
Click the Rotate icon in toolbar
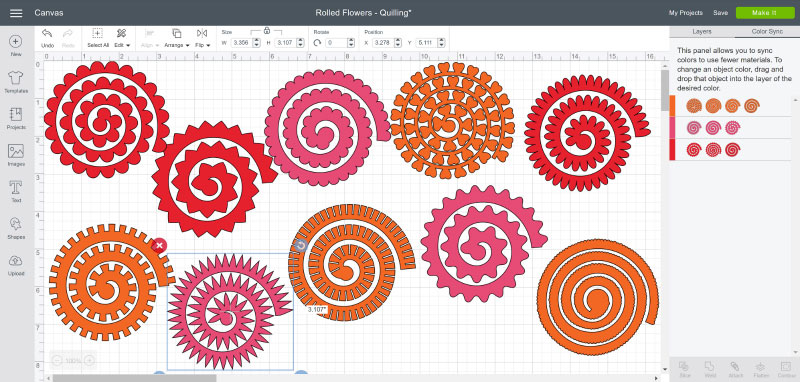(317, 43)
